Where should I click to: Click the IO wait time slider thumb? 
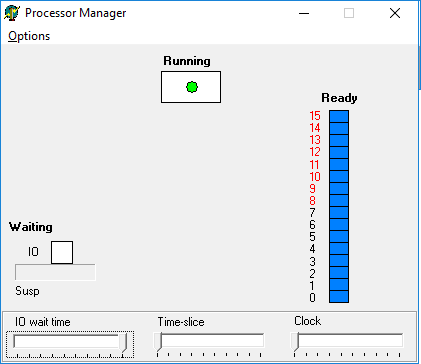124,343
